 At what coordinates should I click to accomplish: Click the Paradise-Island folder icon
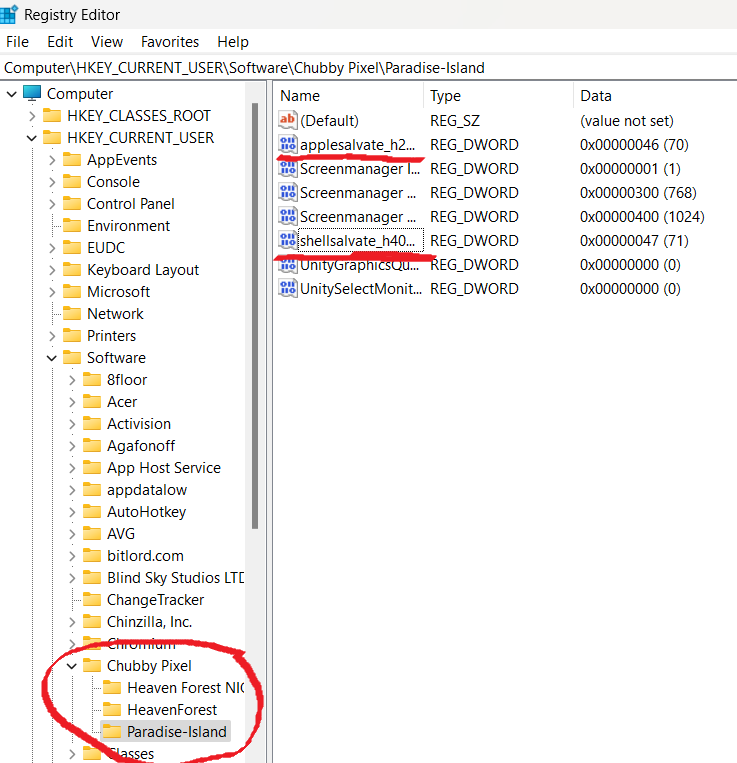112,731
